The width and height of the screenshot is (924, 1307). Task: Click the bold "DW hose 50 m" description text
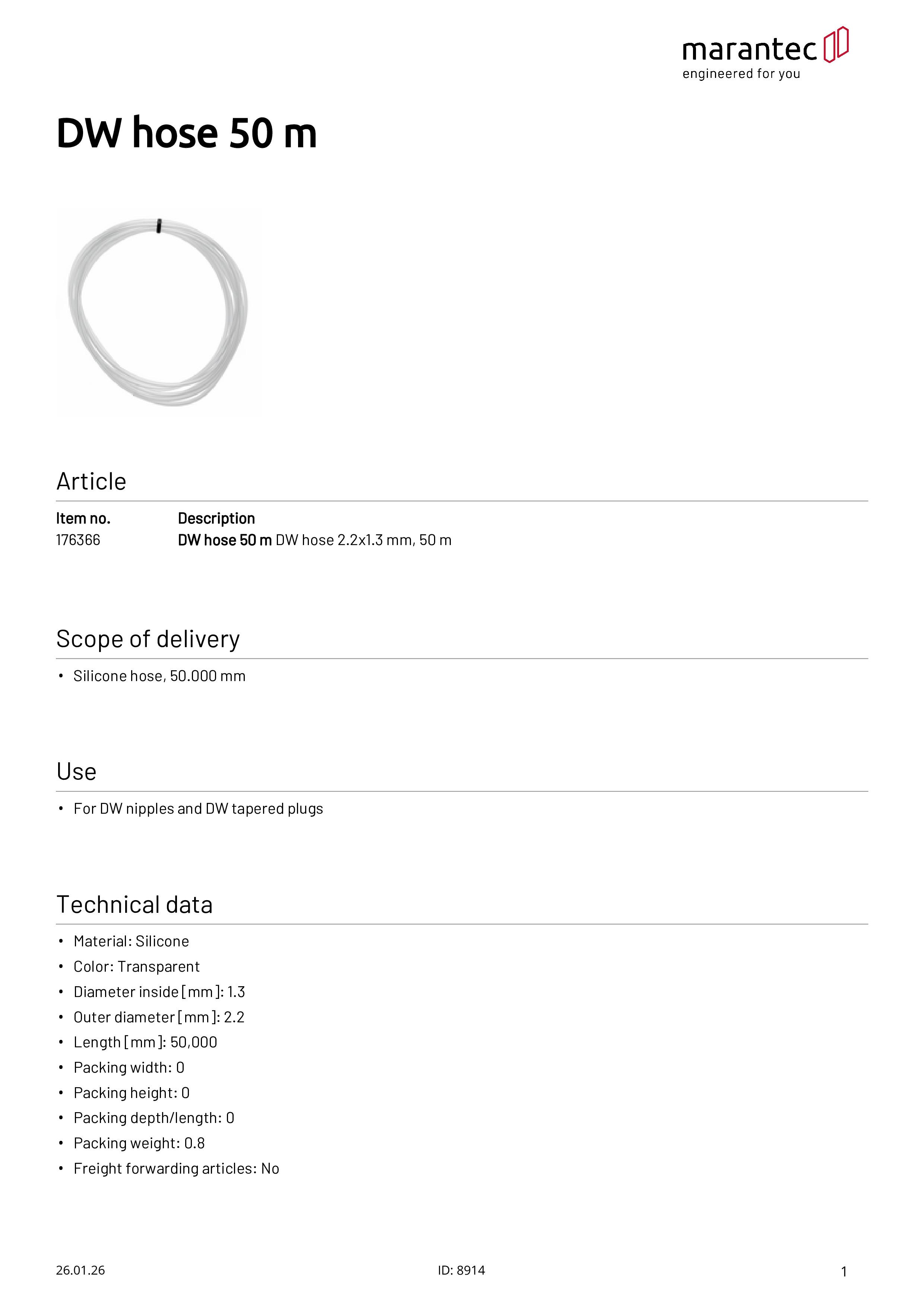click(224, 539)
